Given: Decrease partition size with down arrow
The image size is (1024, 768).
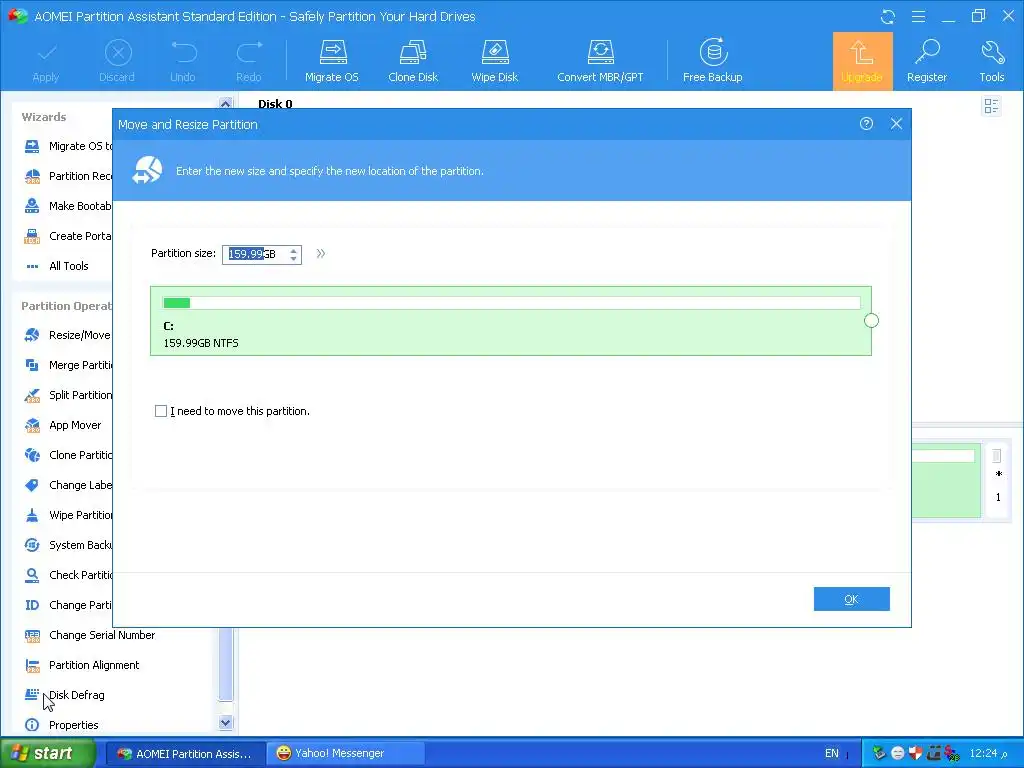Looking at the screenshot, I should point(294,259).
